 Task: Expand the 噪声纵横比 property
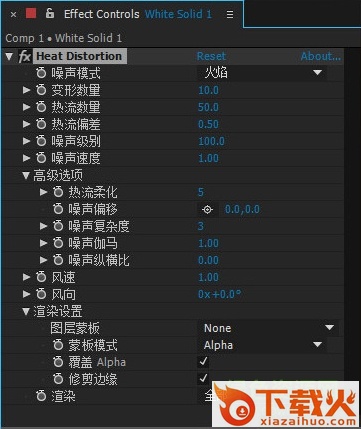coord(43,260)
